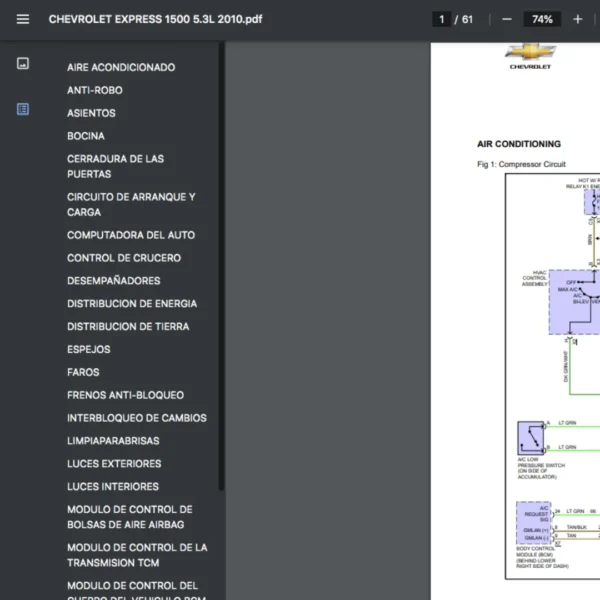
Task: Click the page number input field
Action: (441, 19)
